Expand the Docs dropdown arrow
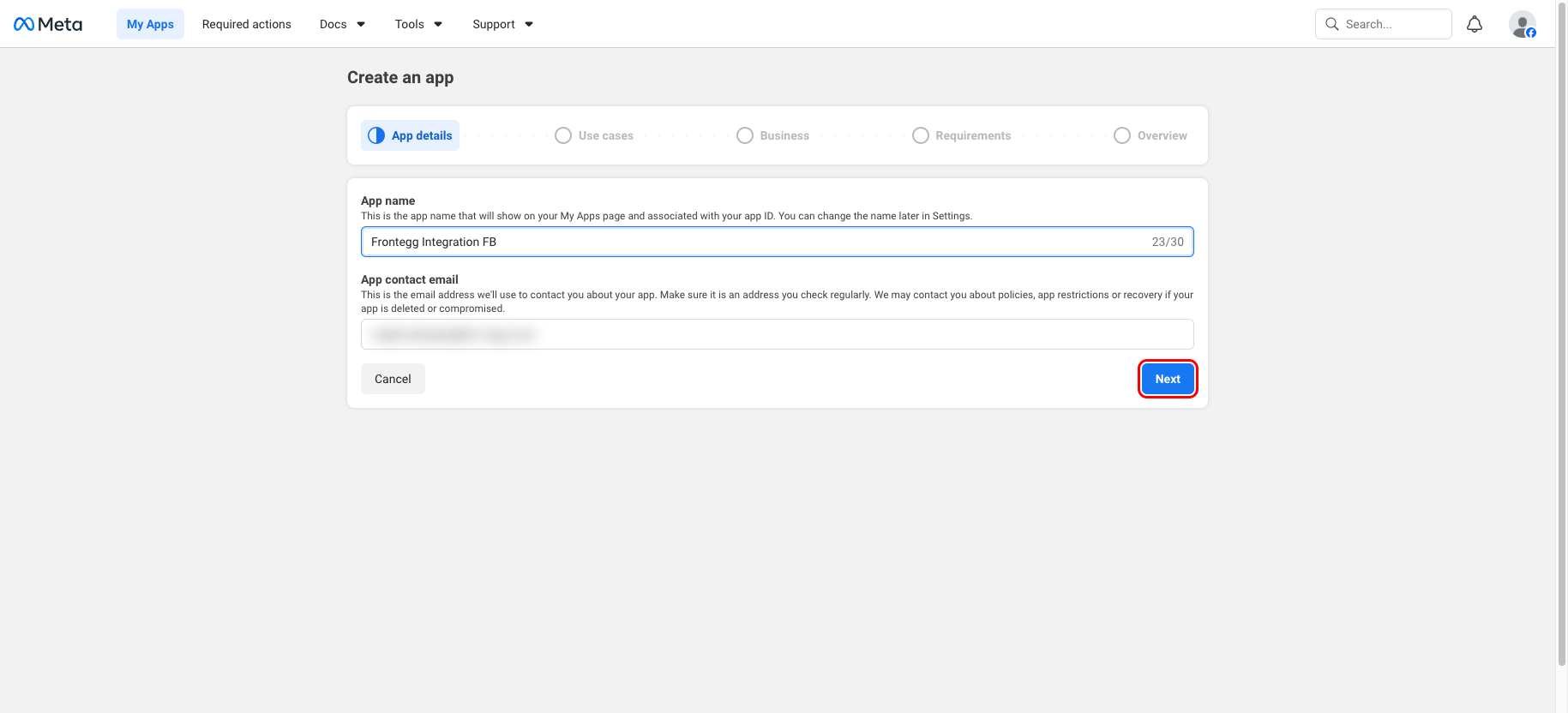This screenshot has height=713, width=1568. 361,24
